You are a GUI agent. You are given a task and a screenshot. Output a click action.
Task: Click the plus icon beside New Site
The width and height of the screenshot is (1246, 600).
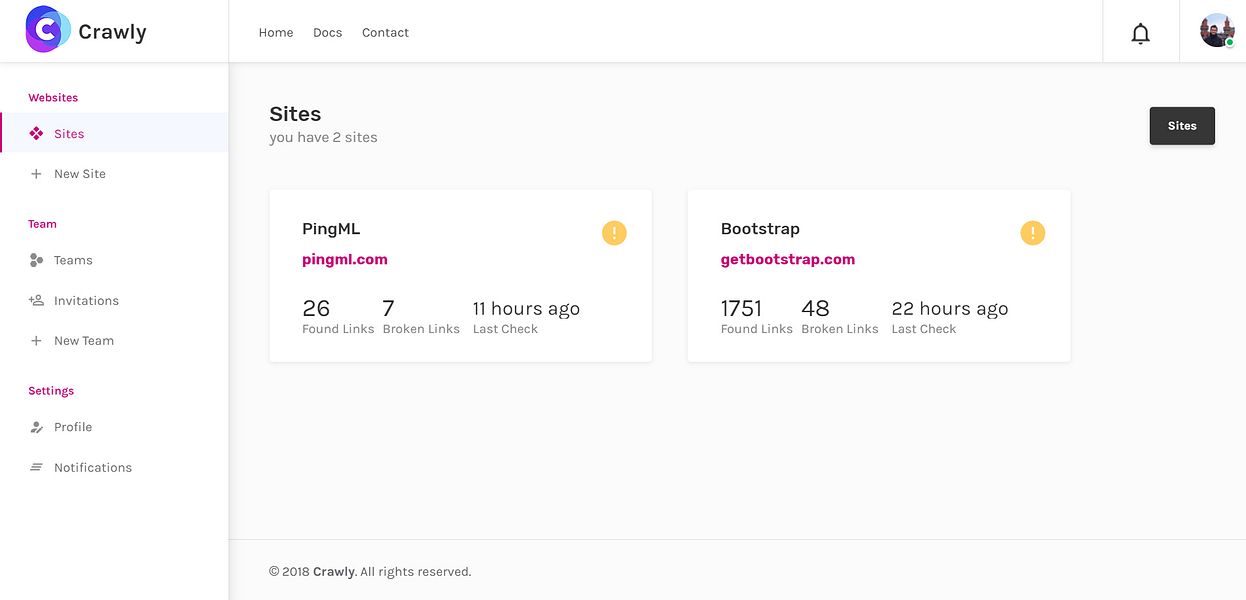pos(36,174)
